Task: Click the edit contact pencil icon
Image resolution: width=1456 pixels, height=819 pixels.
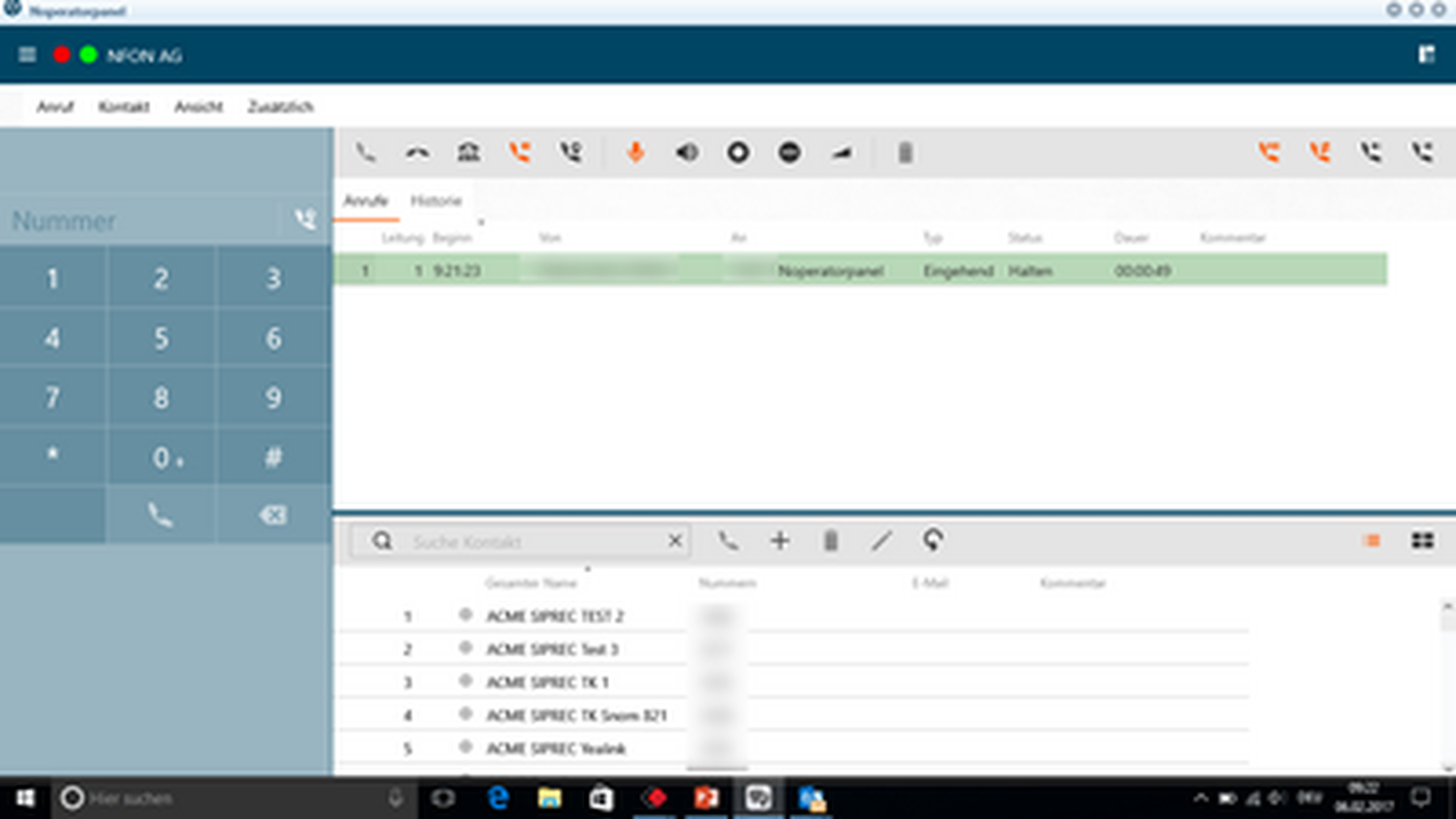Action: [882, 541]
